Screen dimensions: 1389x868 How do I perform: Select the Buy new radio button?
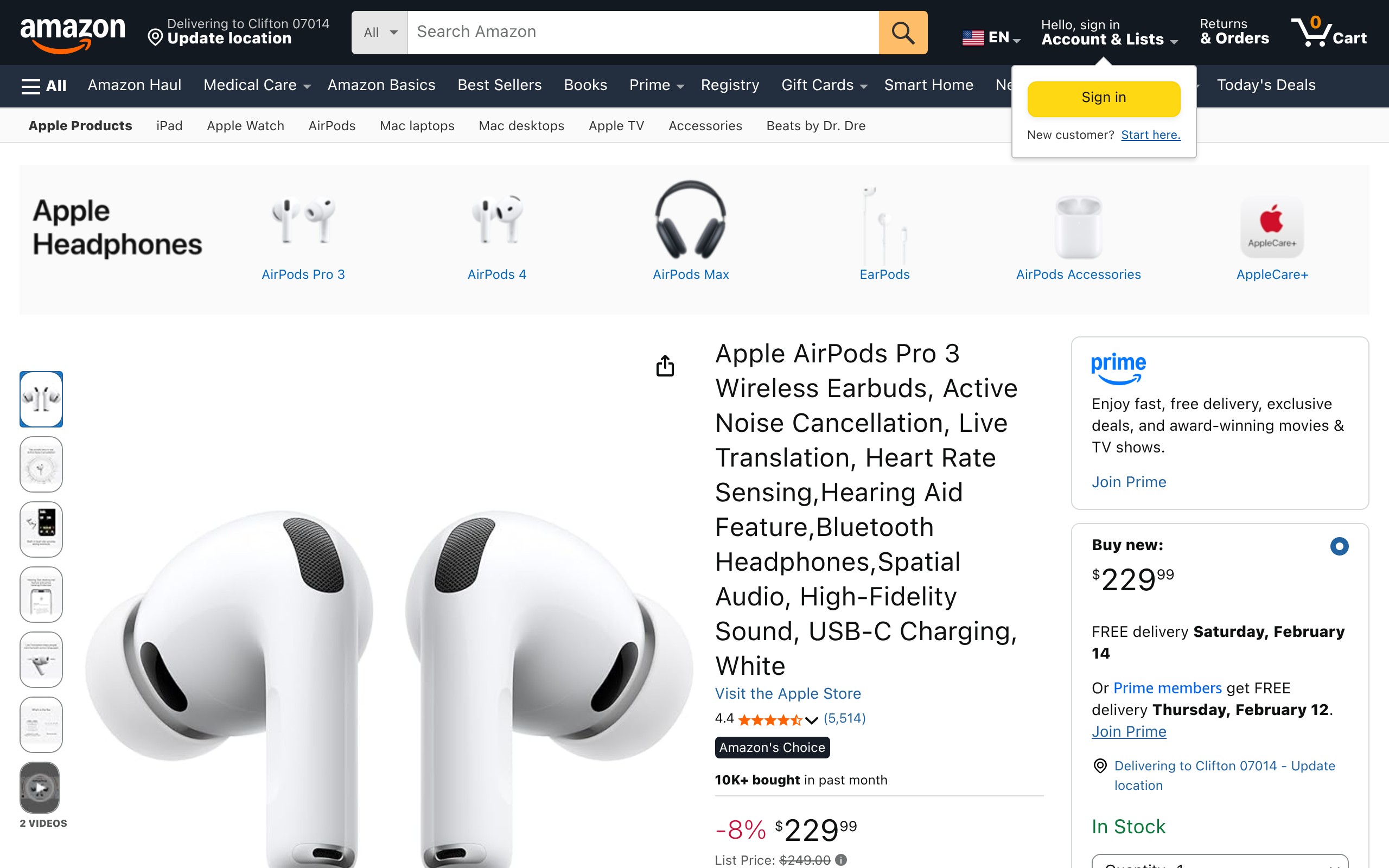[1339, 546]
